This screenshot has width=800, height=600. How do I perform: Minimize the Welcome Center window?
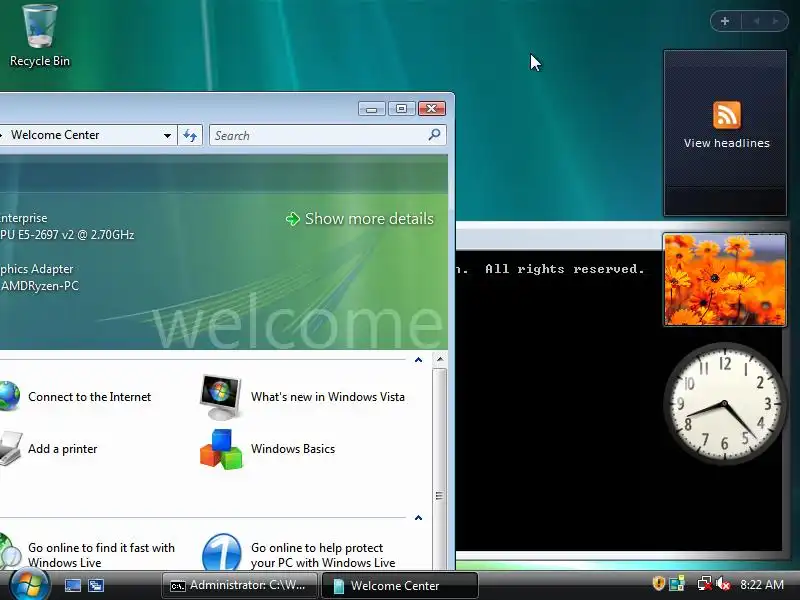coord(371,109)
